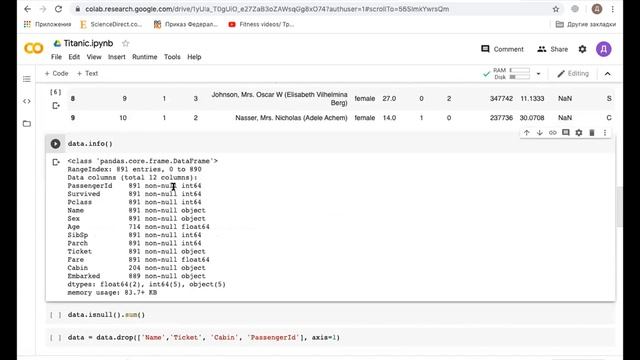Viewport: 640px width, 360px height.
Task: Open the Google account avatar
Action: (x=604, y=49)
